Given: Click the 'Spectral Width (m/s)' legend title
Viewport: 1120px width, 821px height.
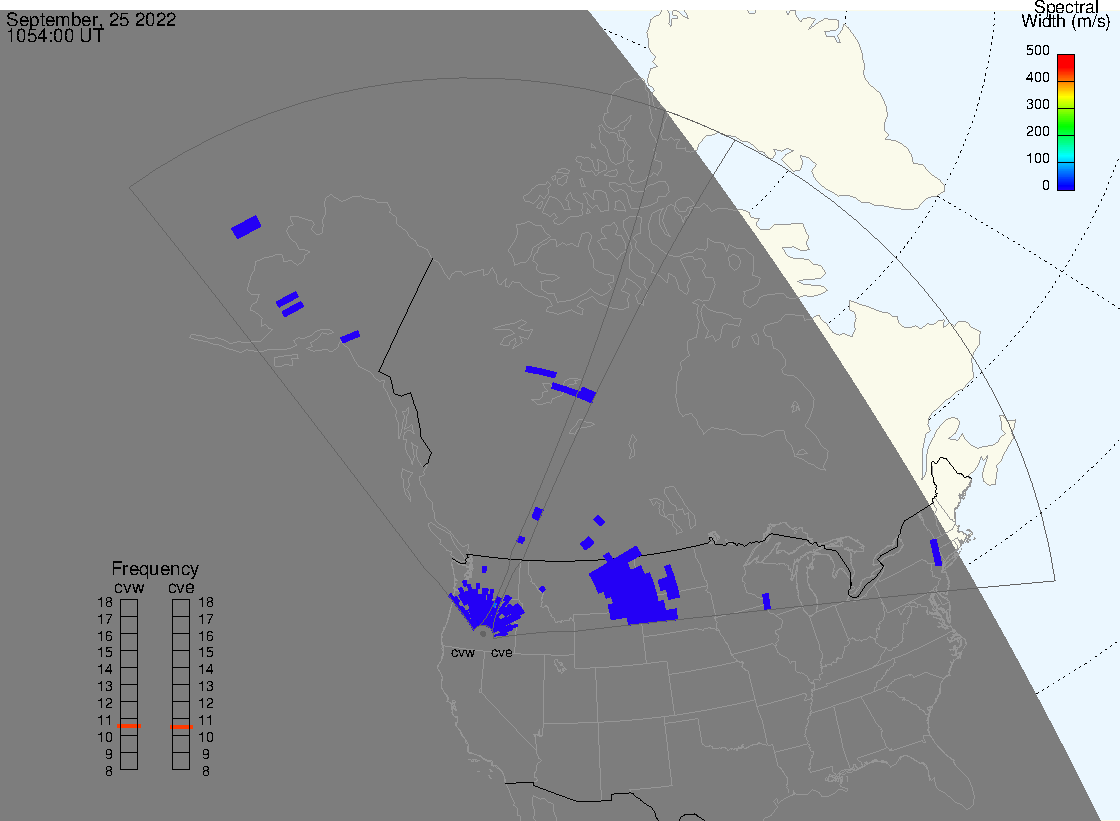Looking at the screenshot, I should pos(1065,14).
